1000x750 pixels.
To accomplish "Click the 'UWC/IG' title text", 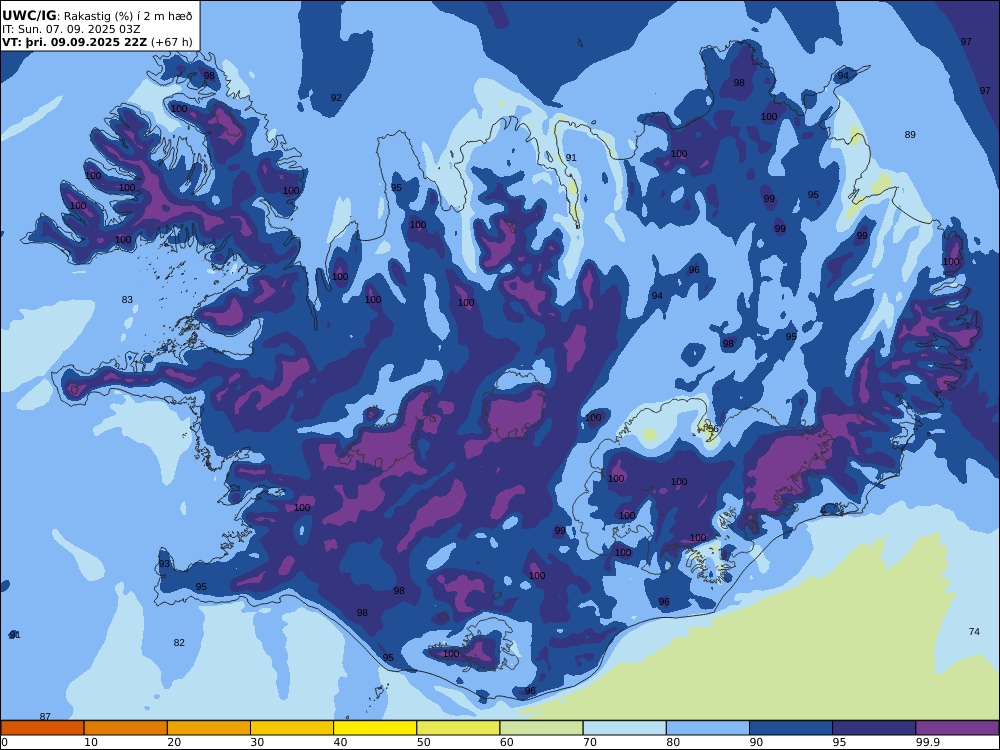I will (29, 16).
